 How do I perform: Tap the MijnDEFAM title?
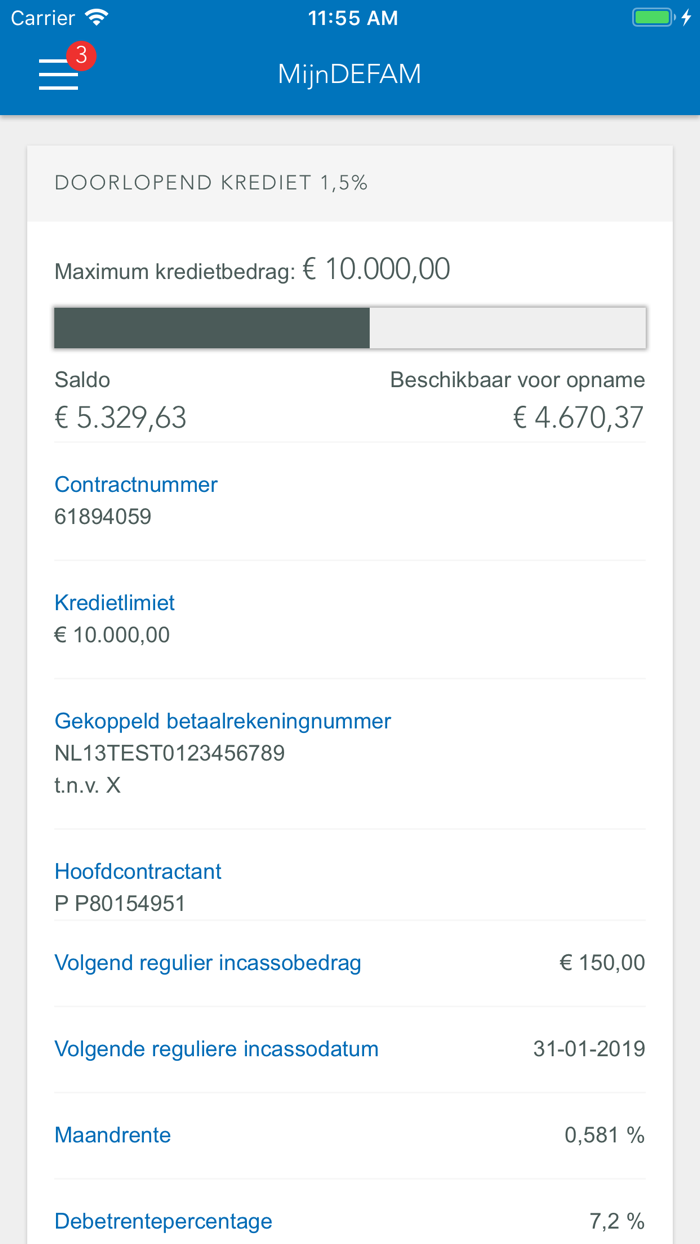349,74
